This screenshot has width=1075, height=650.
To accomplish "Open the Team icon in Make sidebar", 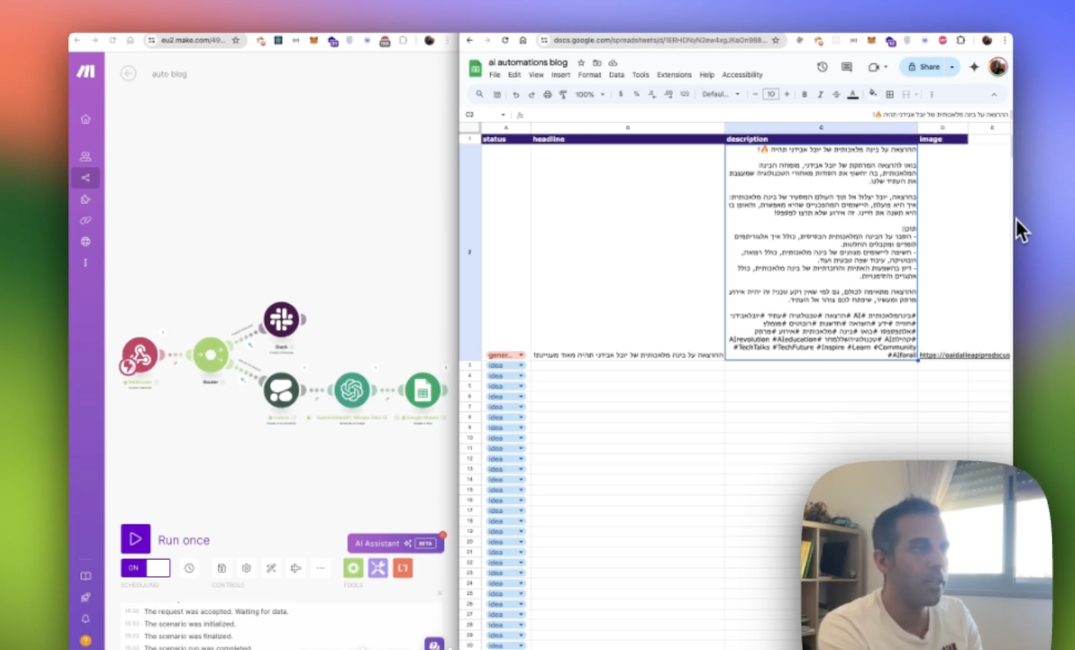I will coord(86,156).
